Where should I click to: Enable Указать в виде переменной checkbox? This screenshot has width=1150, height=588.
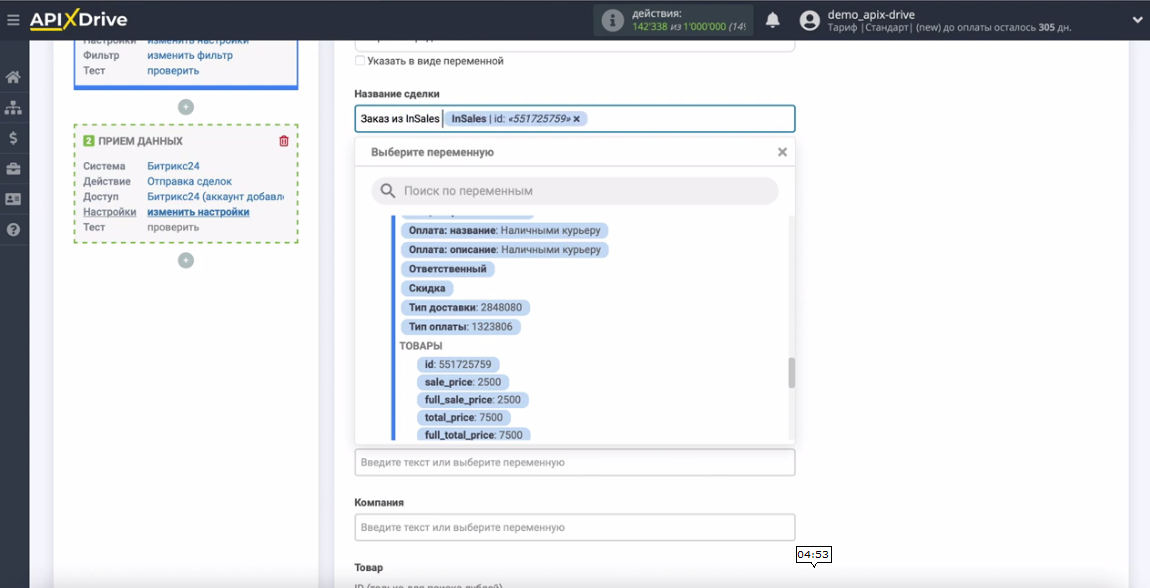coord(359,62)
